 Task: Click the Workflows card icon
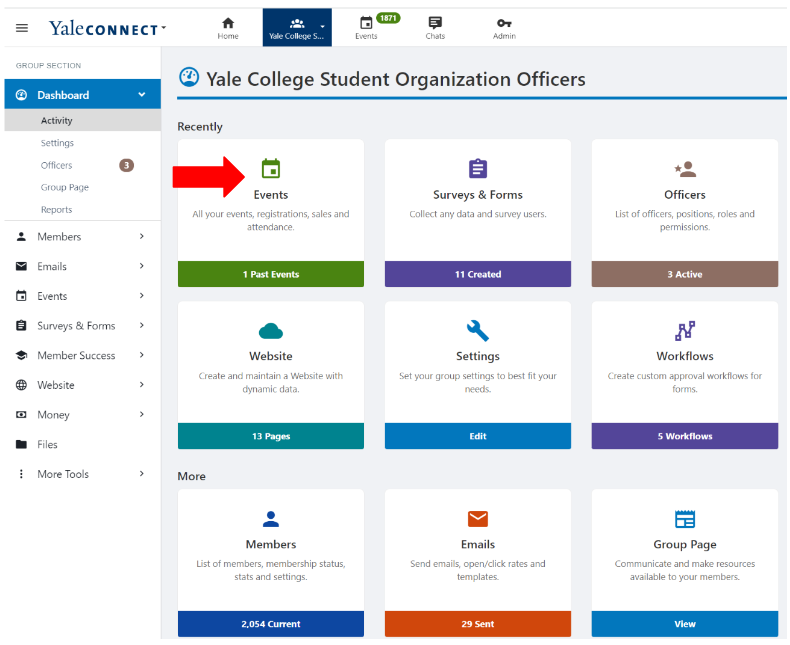685,331
